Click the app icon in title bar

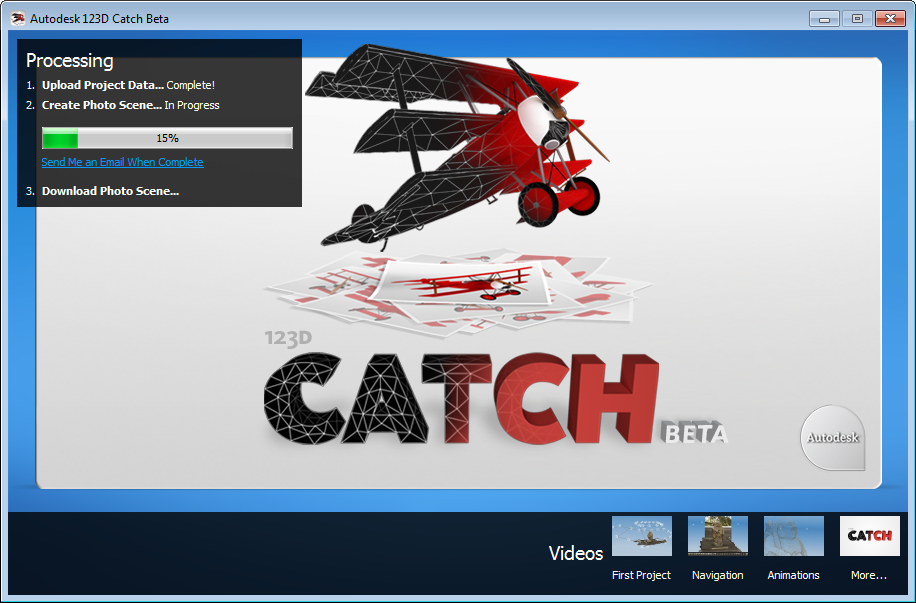point(17,18)
